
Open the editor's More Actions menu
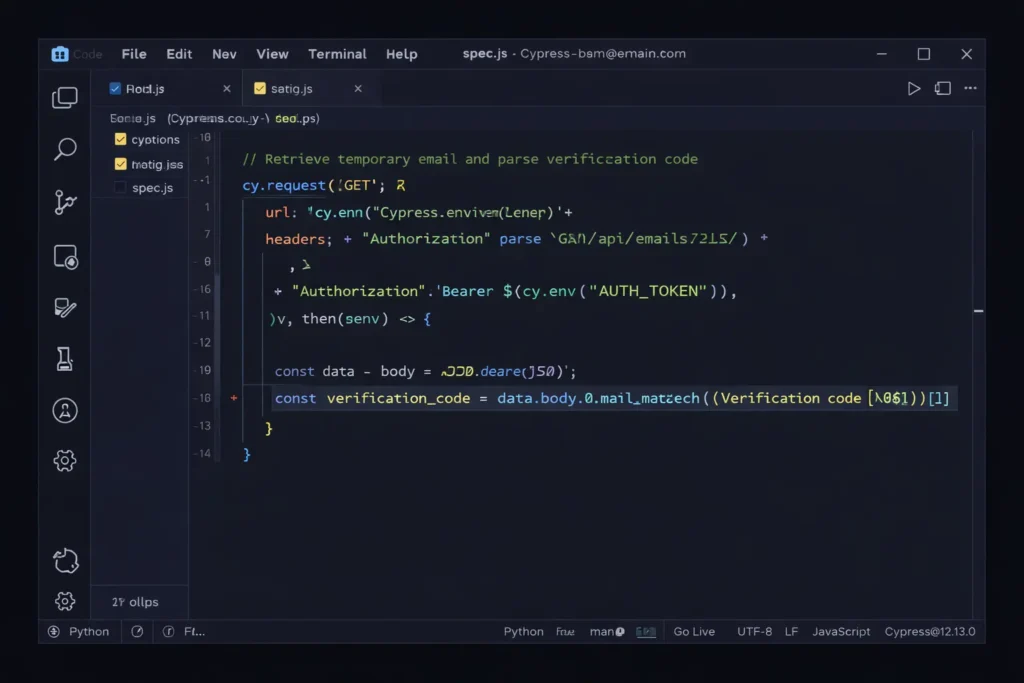(969, 88)
